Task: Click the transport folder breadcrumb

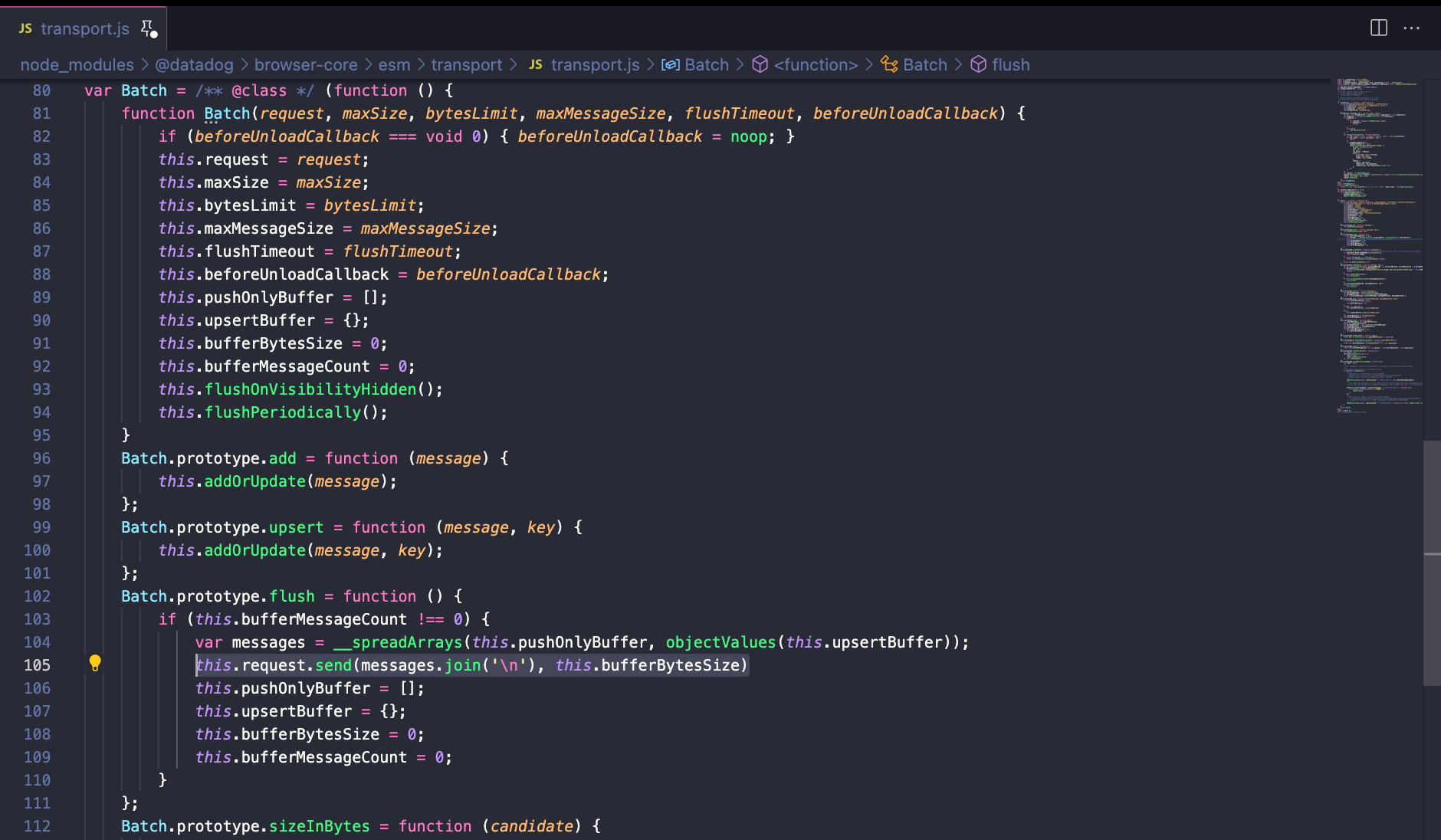Action: point(466,64)
